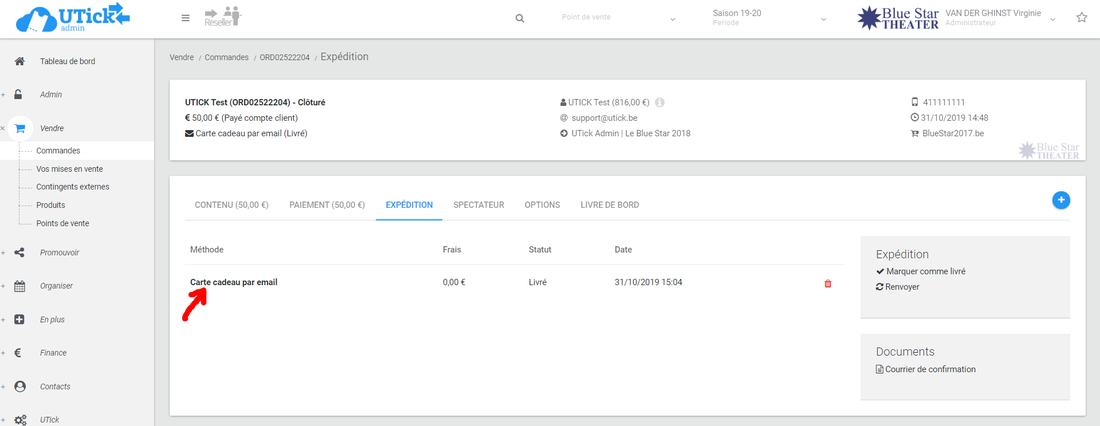Screen dimensions: 1100x426
Task: Open the Saison 19-20 période dropdown
Action: (x=768, y=18)
